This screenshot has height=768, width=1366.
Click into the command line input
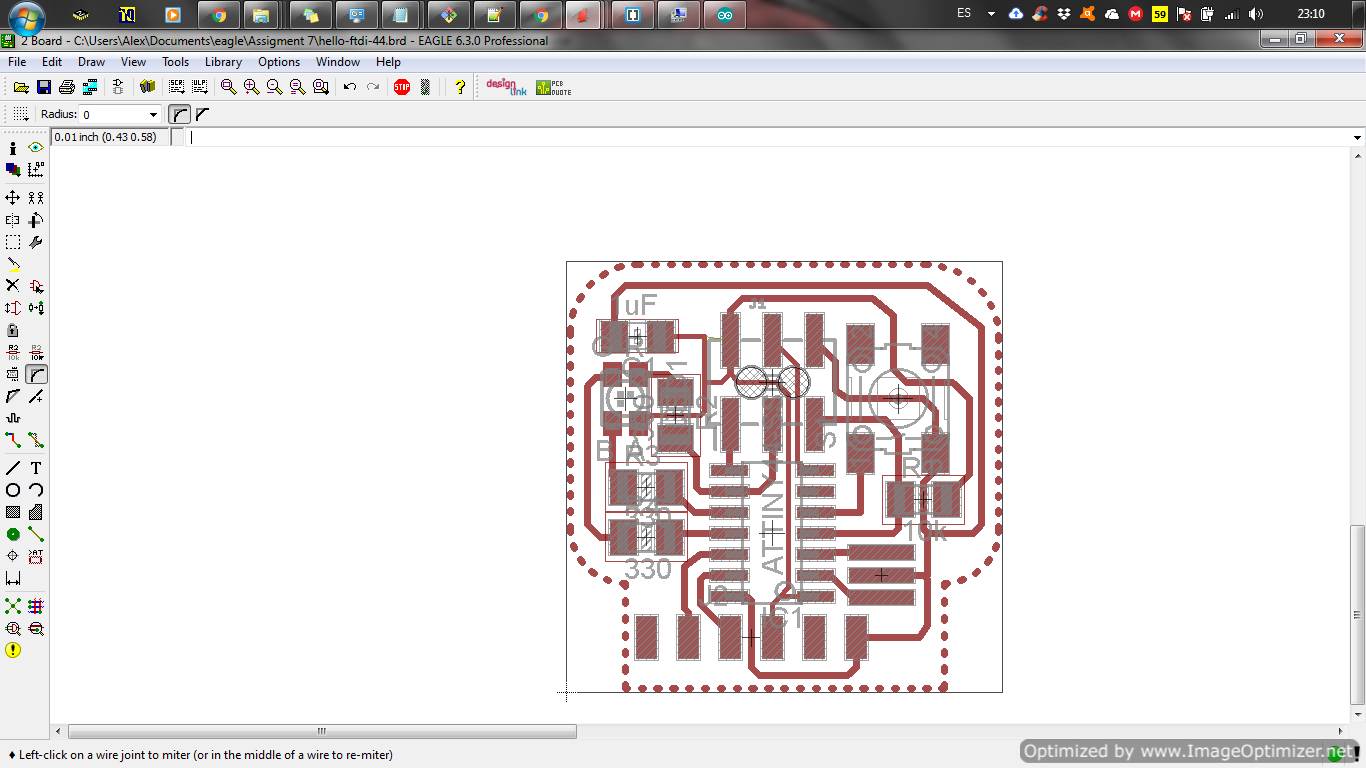pyautogui.click(x=768, y=137)
